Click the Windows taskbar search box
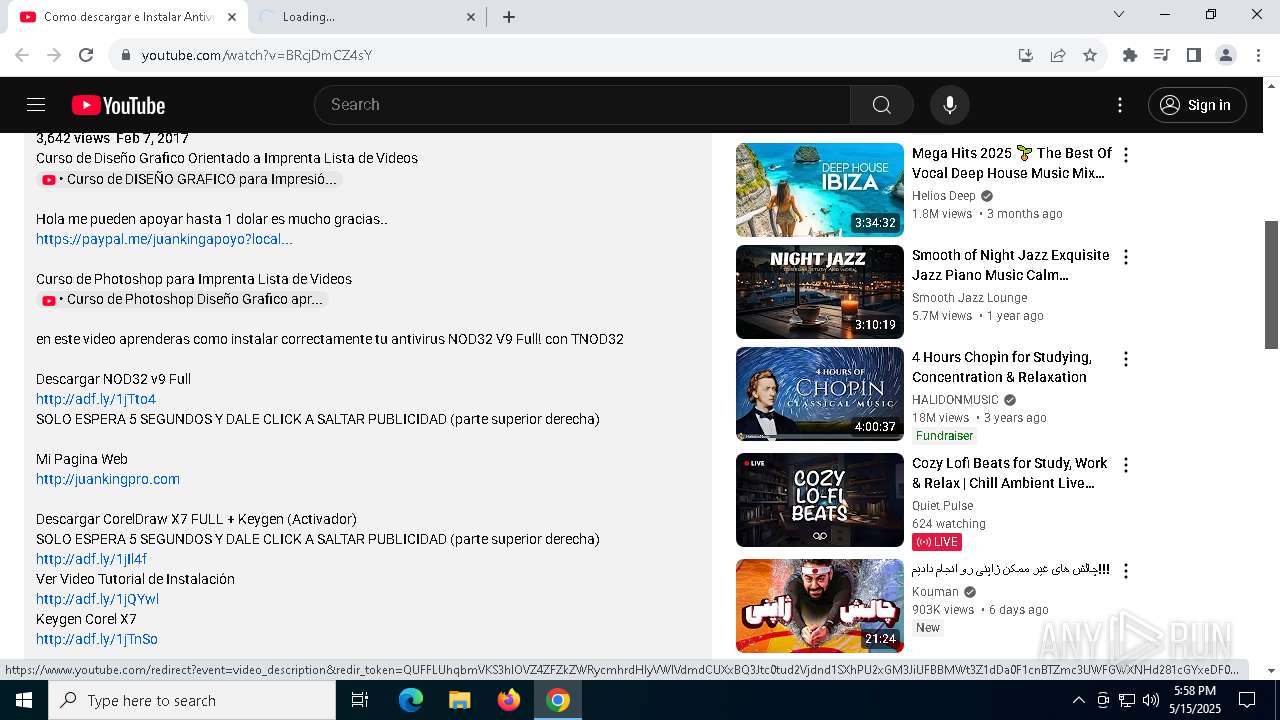 (x=192, y=700)
